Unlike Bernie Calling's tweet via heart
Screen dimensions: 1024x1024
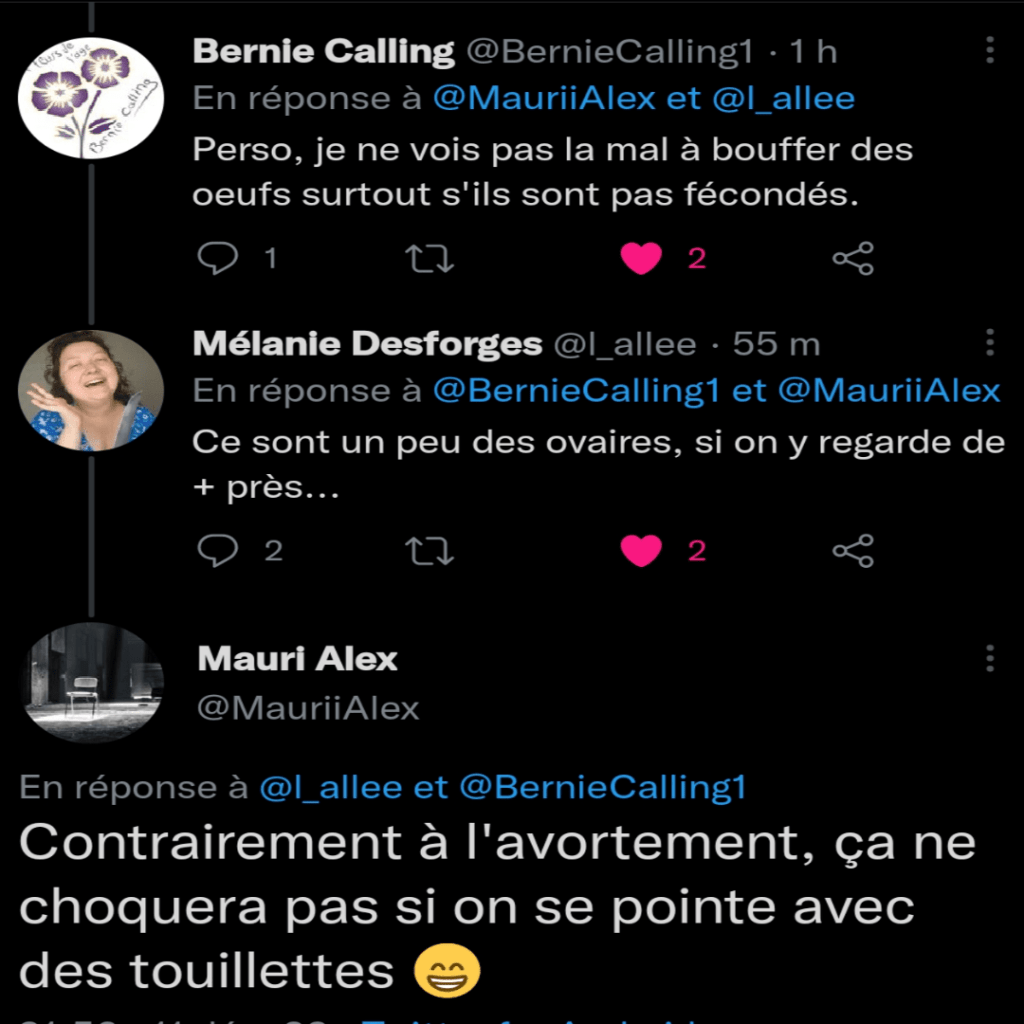pos(641,259)
